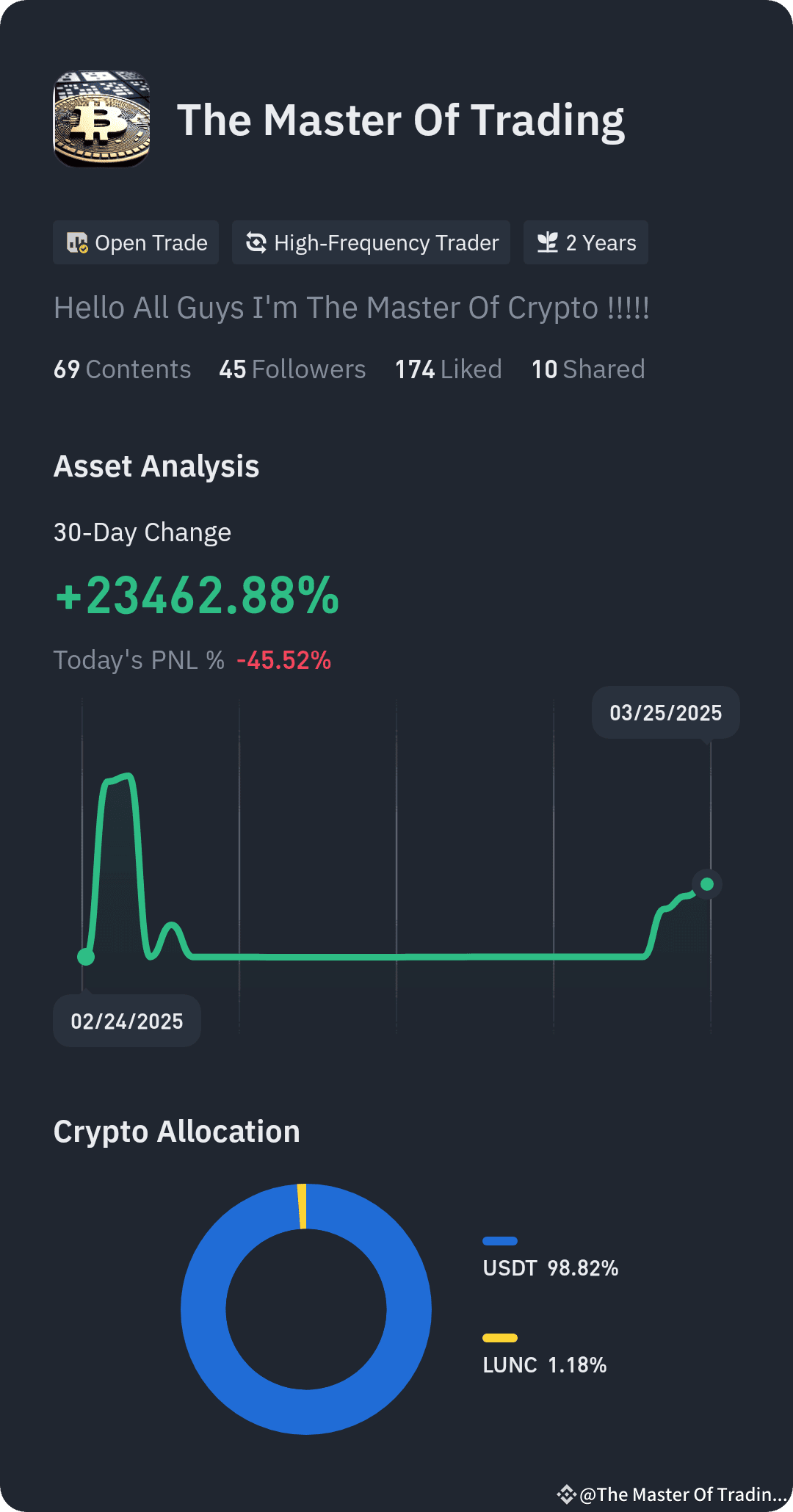This screenshot has height=1512, width=793.
Task: Open the 69 Contents stat
Action: point(122,369)
